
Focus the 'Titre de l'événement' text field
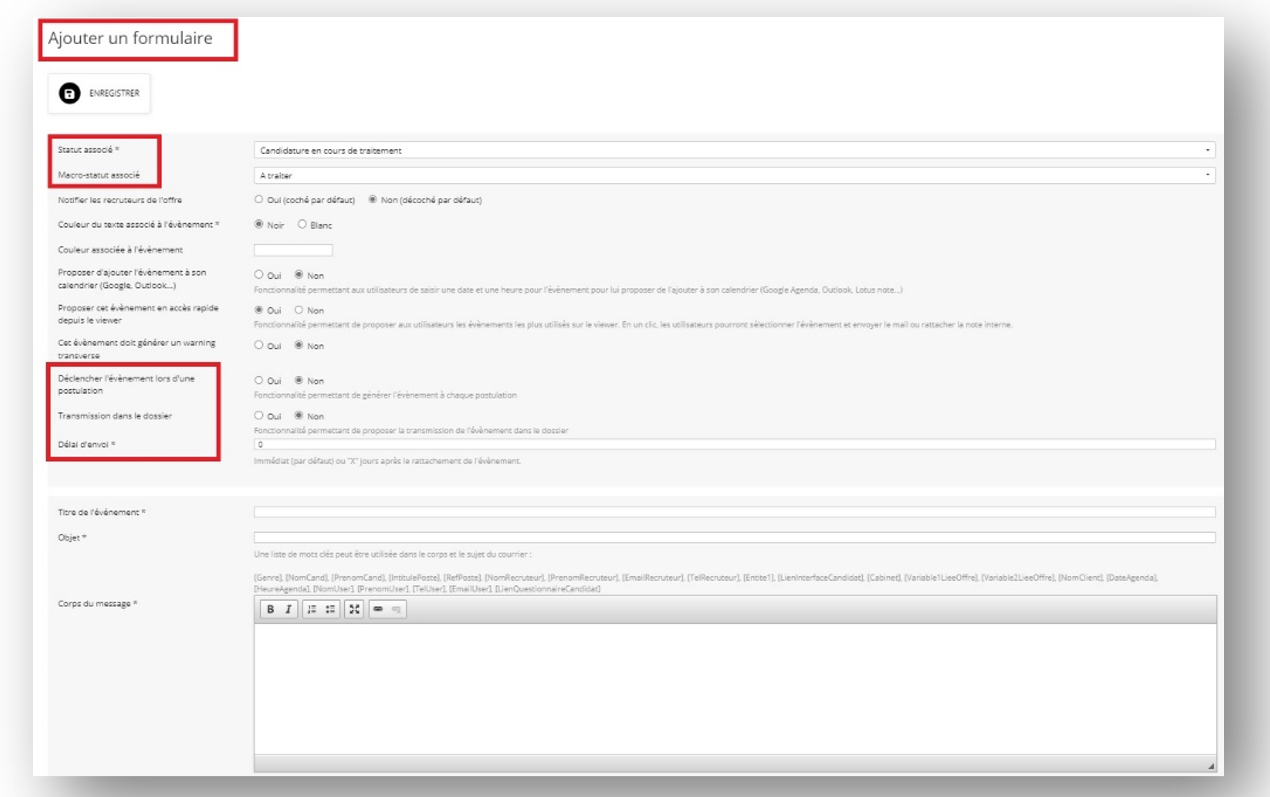click(x=734, y=512)
